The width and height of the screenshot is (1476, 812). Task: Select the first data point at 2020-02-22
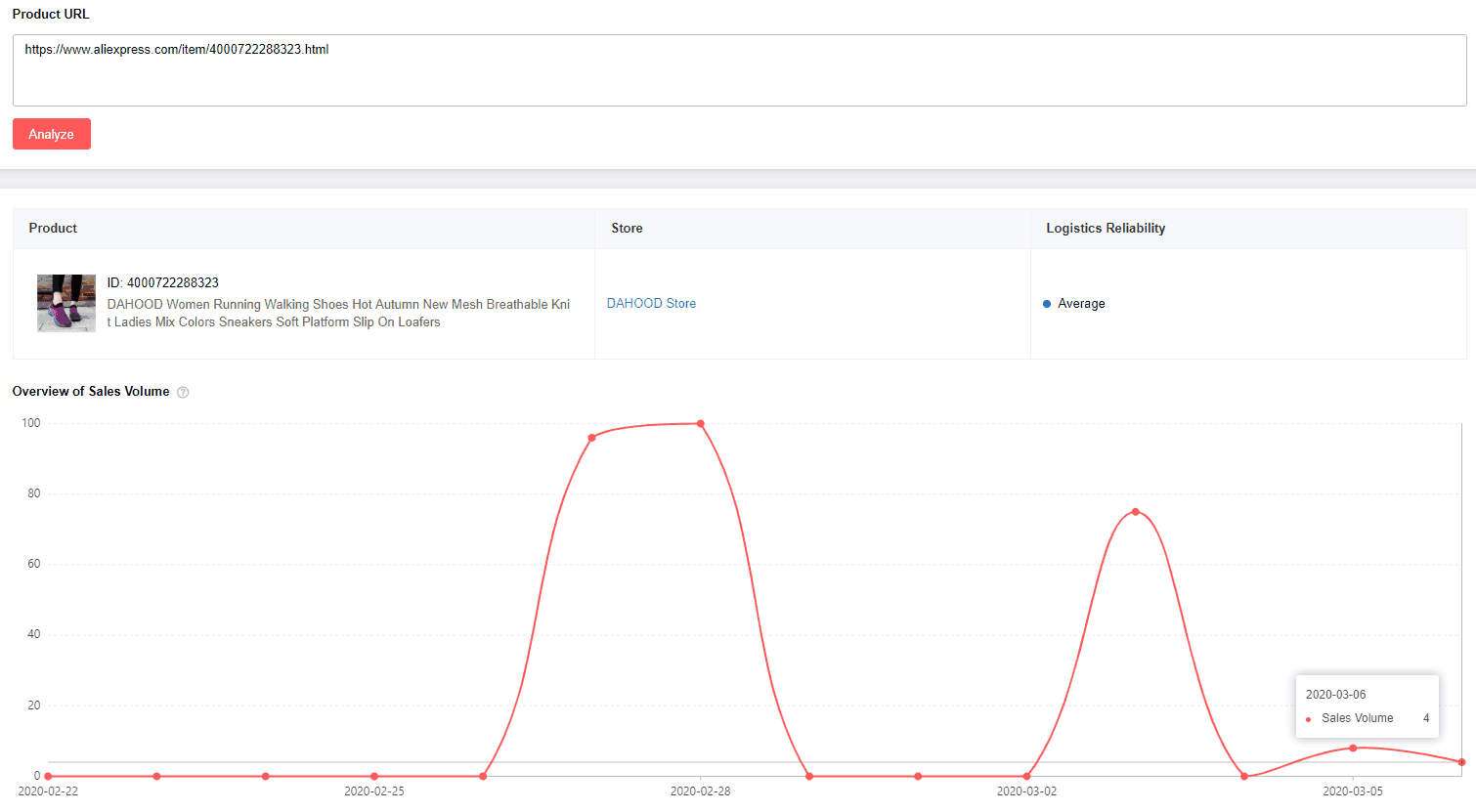click(x=48, y=776)
